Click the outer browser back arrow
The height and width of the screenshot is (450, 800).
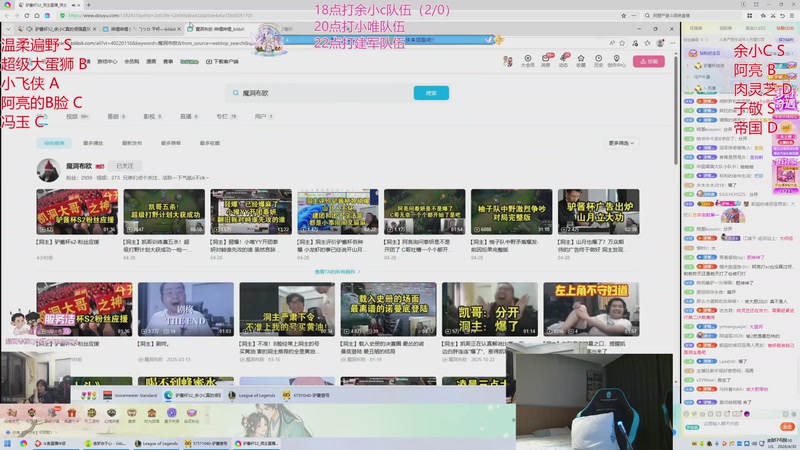[6, 16]
